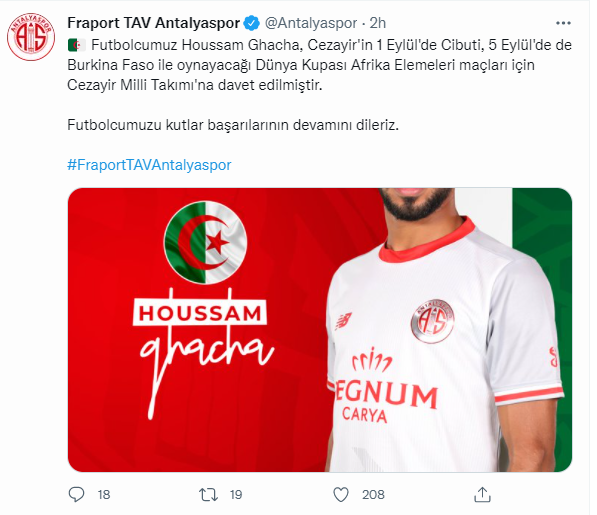The image size is (597, 515).
Task: Click the tweet text about Cezayir Milli Takımı
Action: (x=319, y=65)
